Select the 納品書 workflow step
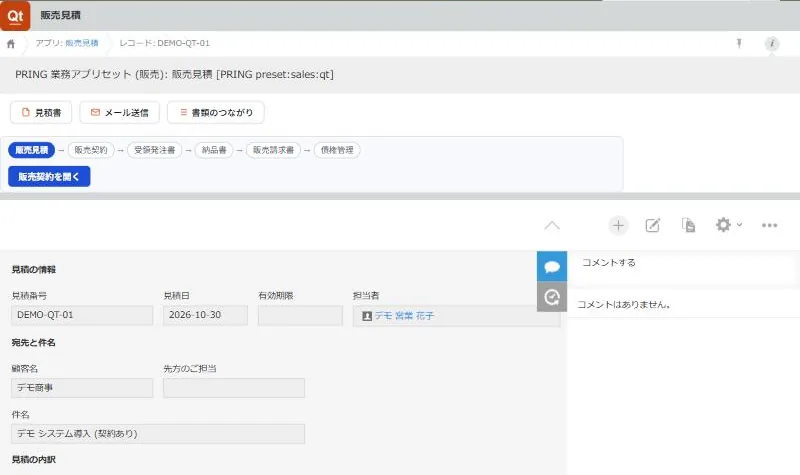 [x=214, y=150]
